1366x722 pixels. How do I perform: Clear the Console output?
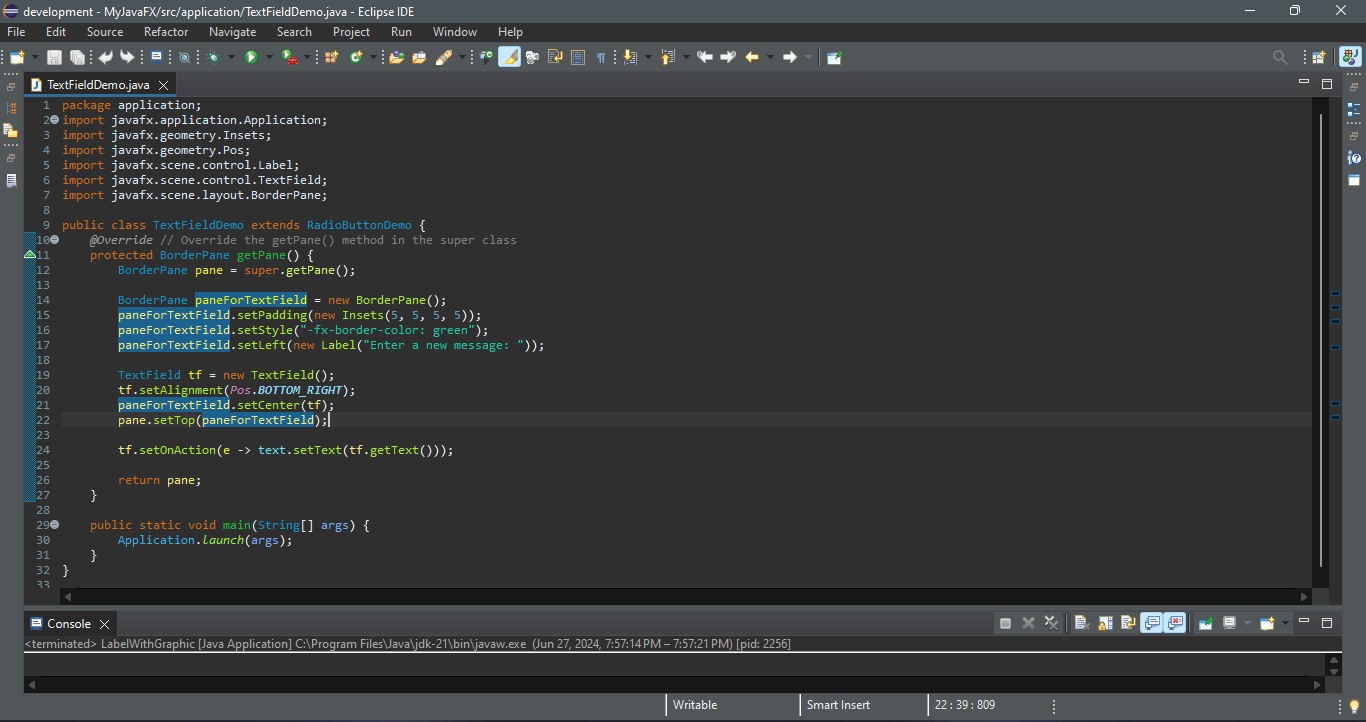point(1081,623)
